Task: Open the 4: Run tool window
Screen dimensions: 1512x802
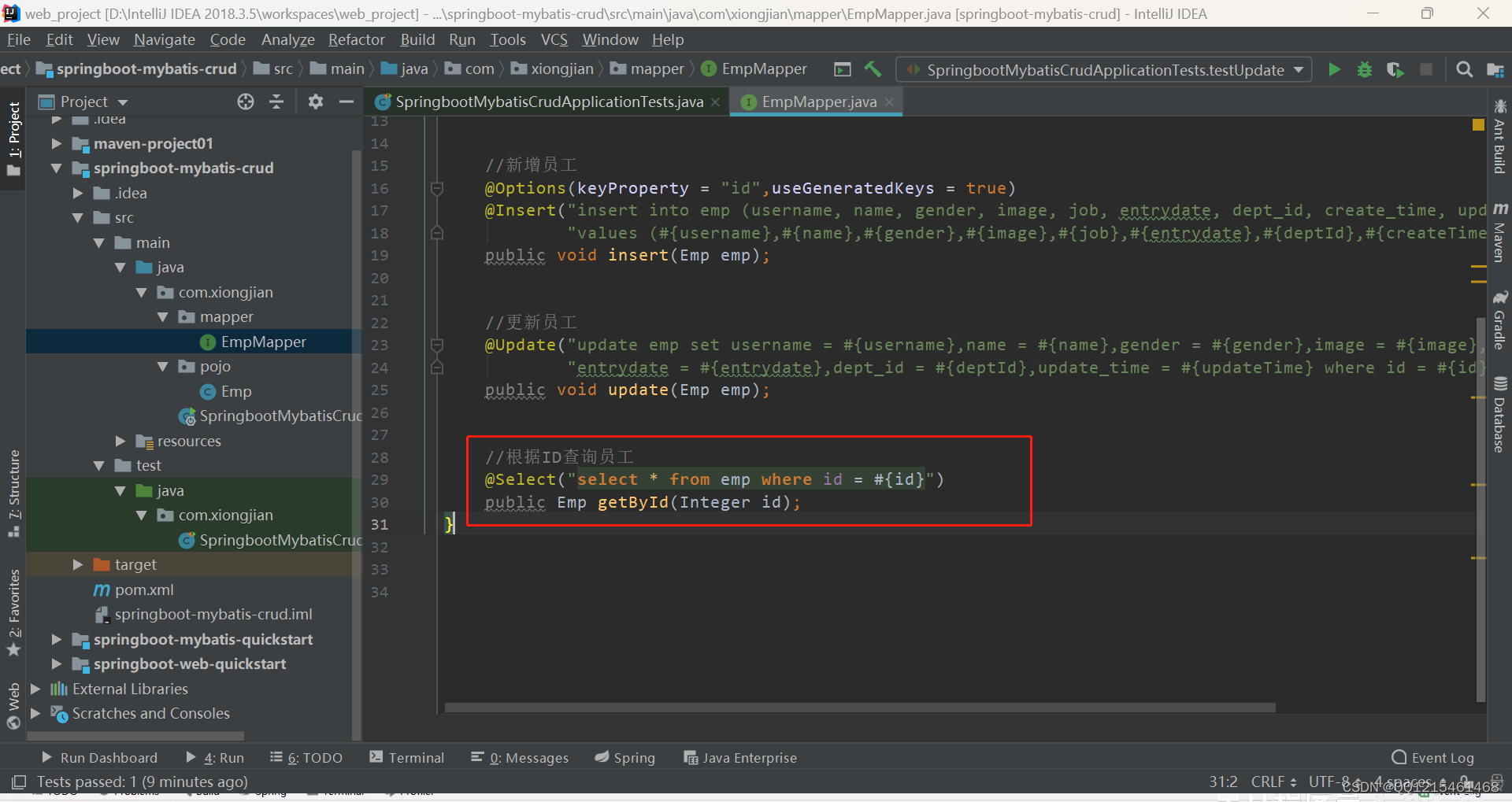Action: pyautogui.click(x=215, y=757)
